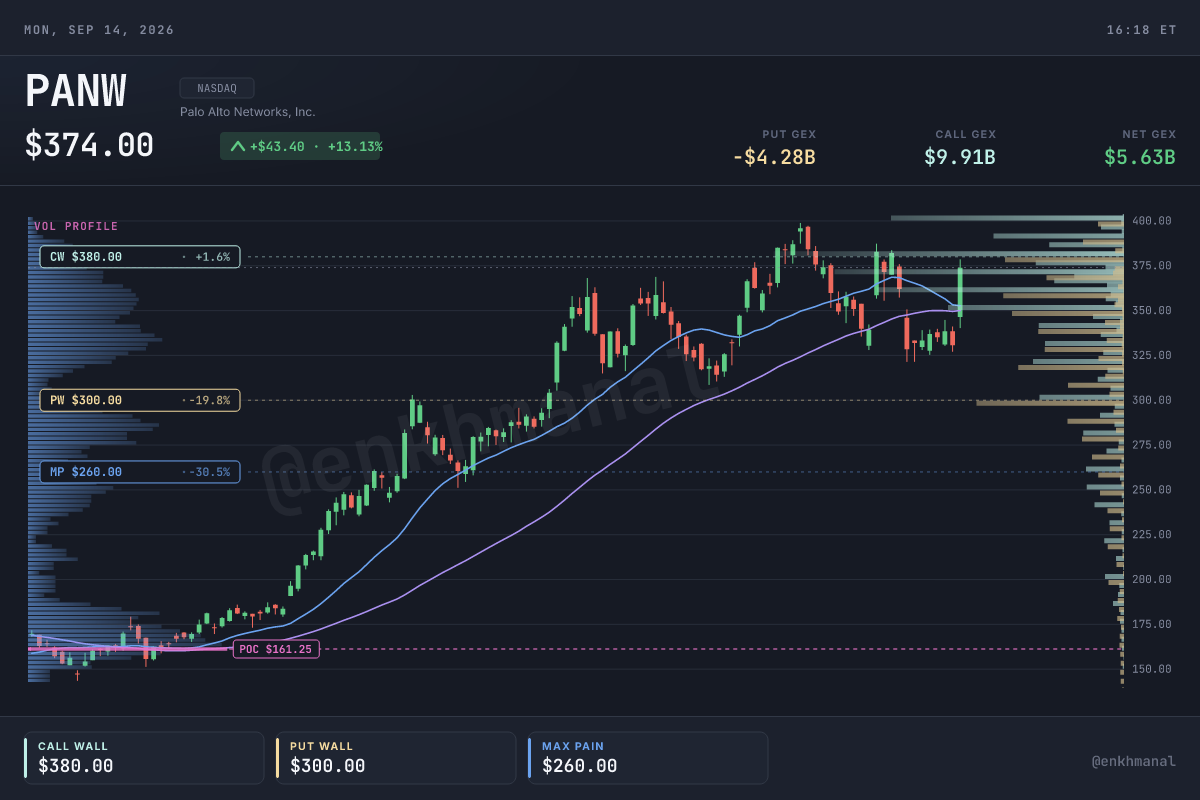Click the up-arrow icon in change badge
Viewport: 1200px width, 800px height.
[238, 146]
